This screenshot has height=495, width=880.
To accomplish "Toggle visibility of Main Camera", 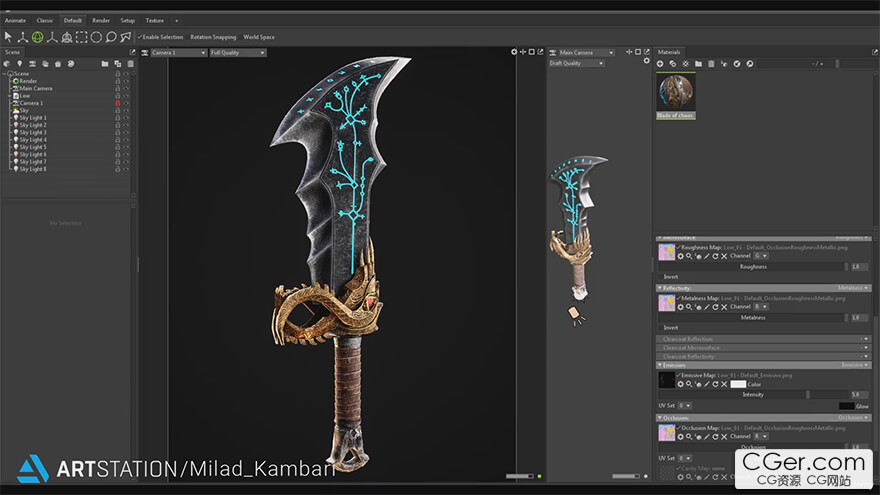I will pos(126,89).
